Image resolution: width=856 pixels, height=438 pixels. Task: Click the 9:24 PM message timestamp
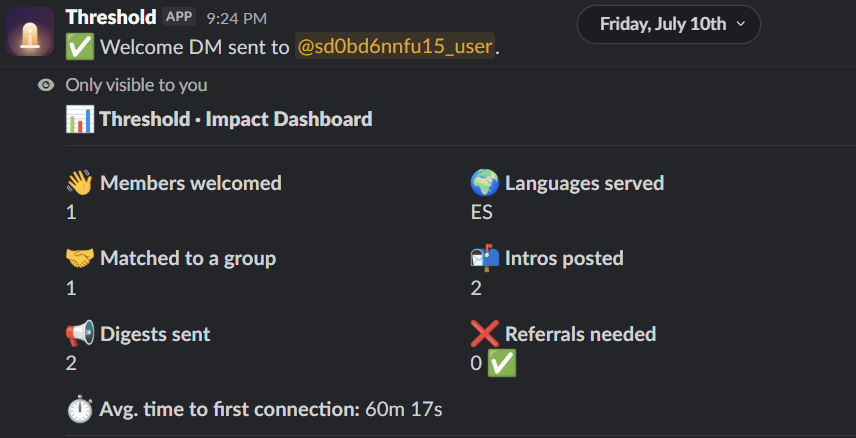click(x=236, y=19)
